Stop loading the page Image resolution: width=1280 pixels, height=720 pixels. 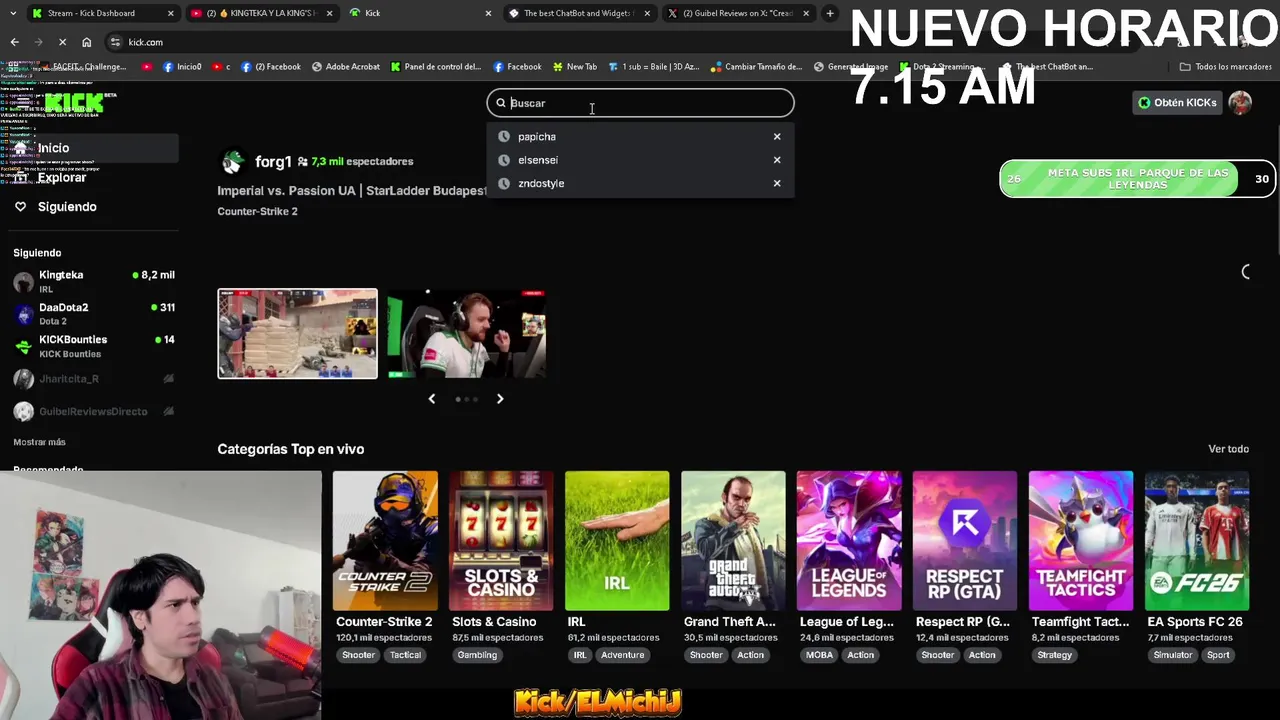point(62,42)
